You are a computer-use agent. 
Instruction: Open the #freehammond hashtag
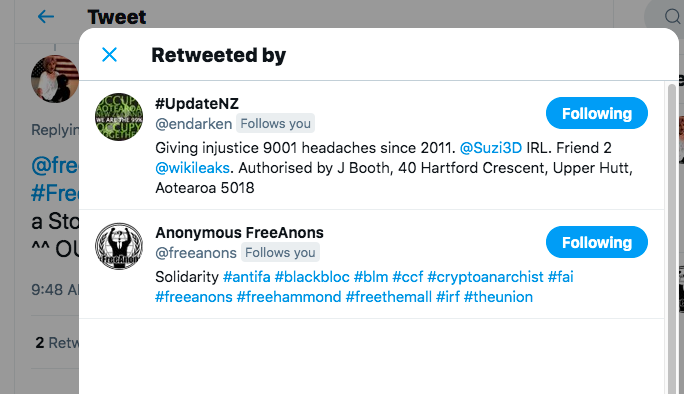(289, 297)
